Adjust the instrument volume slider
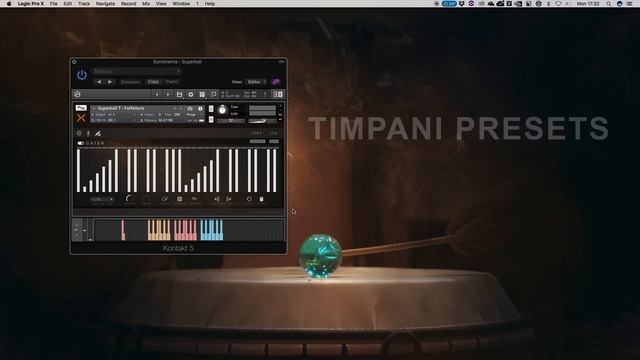 click(x=262, y=121)
